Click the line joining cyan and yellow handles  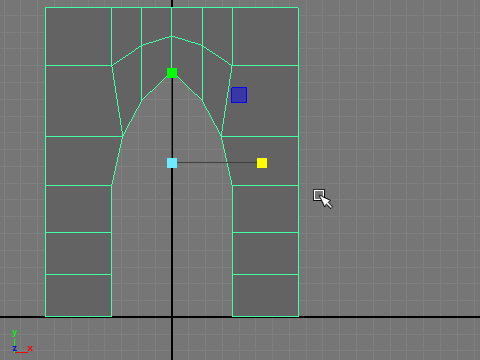(x=217, y=163)
